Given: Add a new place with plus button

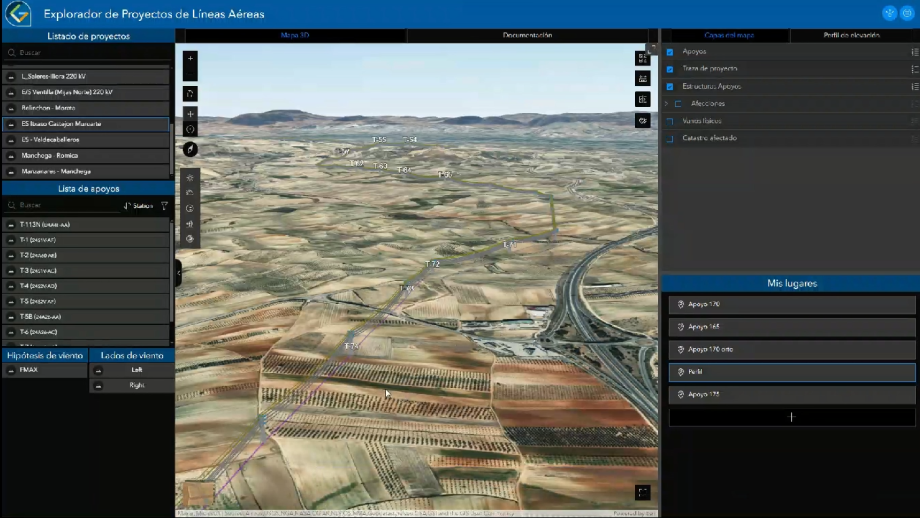Looking at the screenshot, I should pos(791,417).
